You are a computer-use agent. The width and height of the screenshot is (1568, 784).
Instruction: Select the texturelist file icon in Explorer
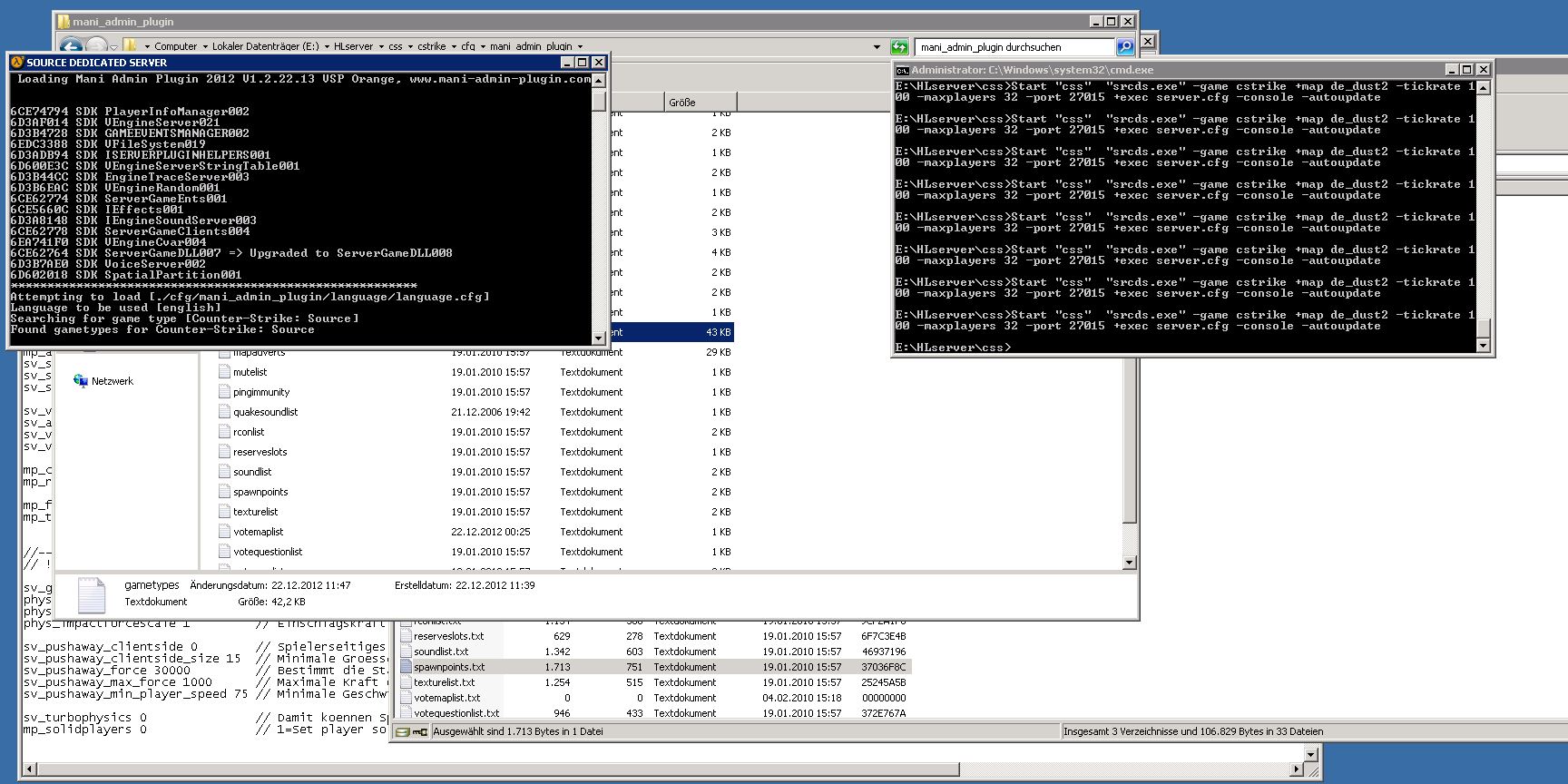[x=224, y=512]
